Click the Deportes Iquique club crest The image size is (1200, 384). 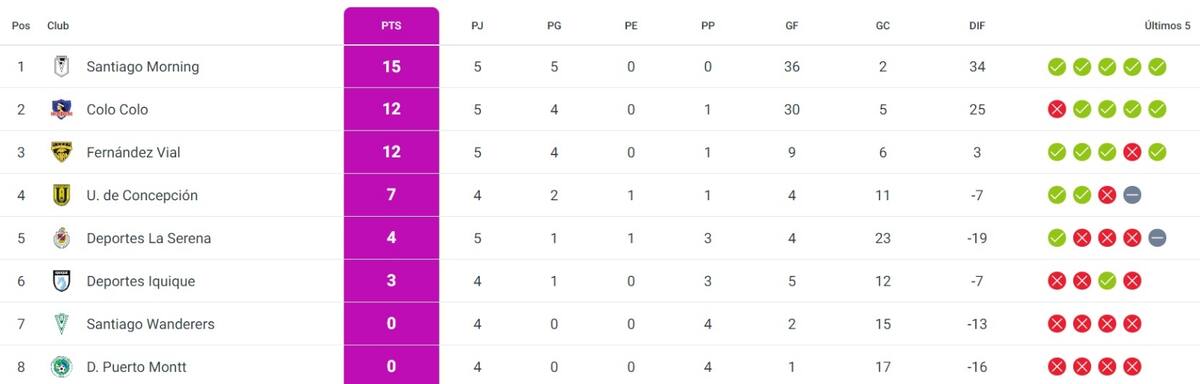pos(61,282)
